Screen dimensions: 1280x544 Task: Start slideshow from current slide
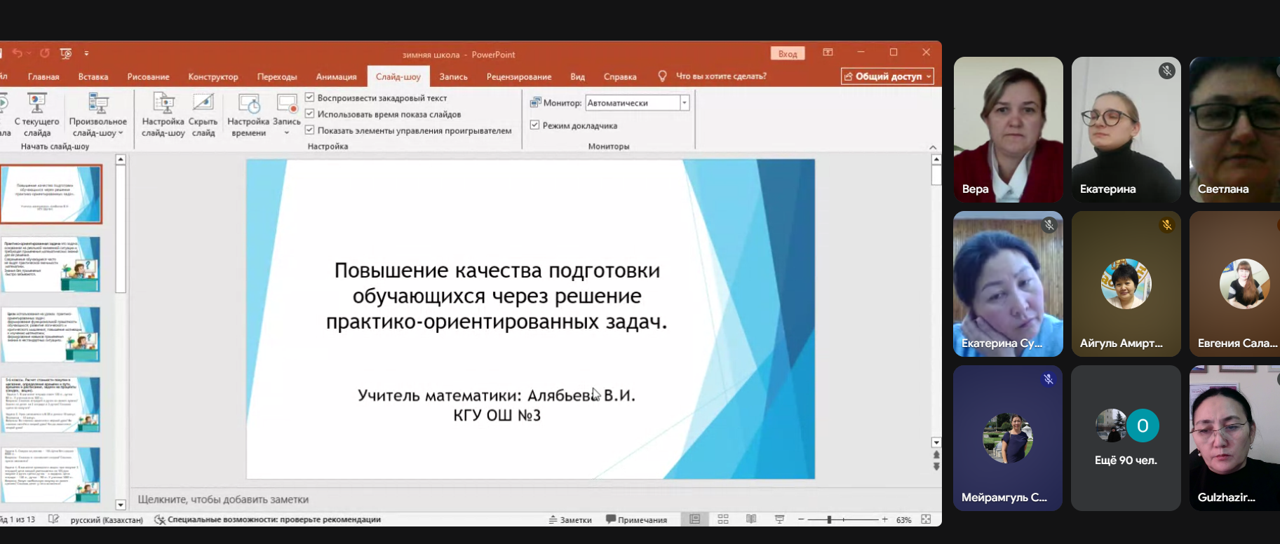pos(37,114)
